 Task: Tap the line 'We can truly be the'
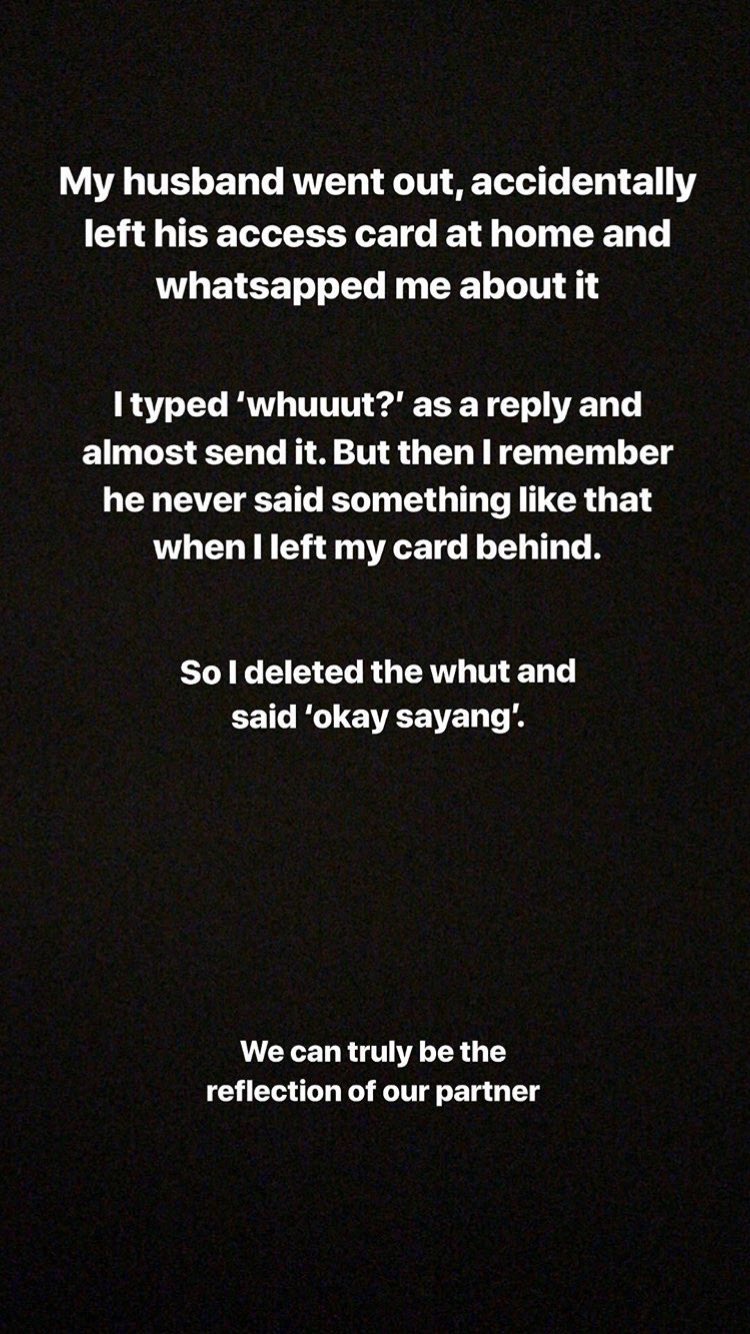(373, 1053)
